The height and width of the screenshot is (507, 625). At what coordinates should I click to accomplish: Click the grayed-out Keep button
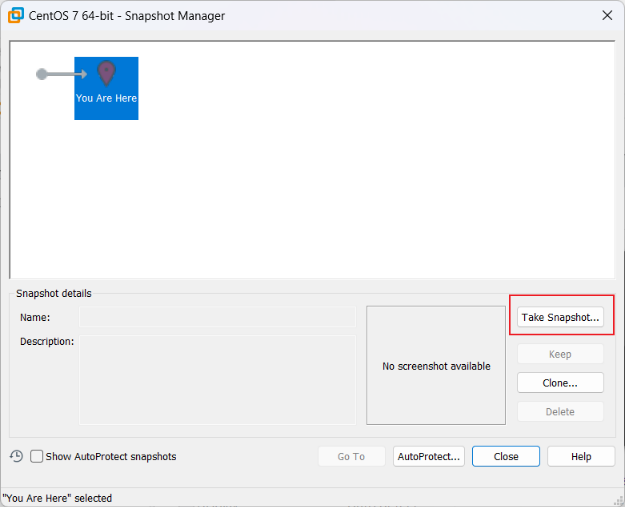point(560,354)
